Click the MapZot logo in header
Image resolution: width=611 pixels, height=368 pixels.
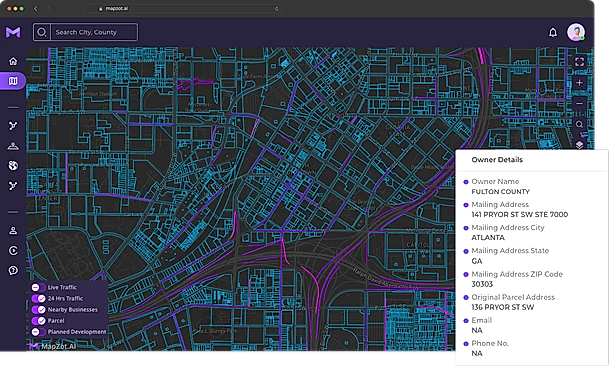(13, 32)
